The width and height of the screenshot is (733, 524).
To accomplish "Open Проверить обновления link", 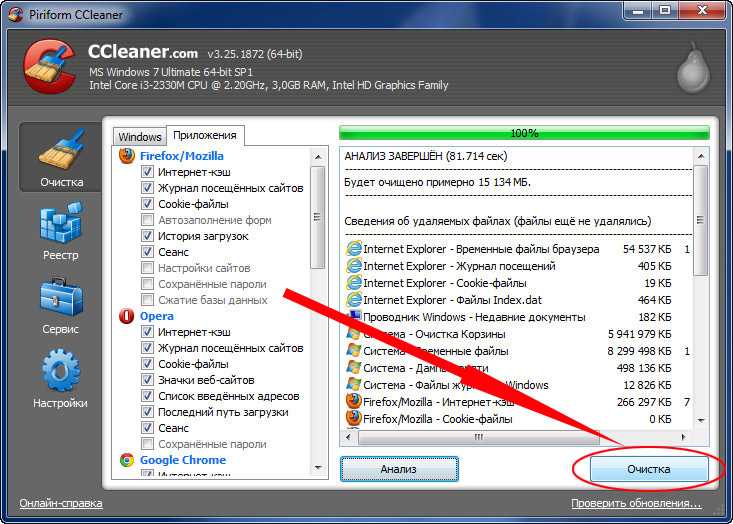I will [x=636, y=503].
